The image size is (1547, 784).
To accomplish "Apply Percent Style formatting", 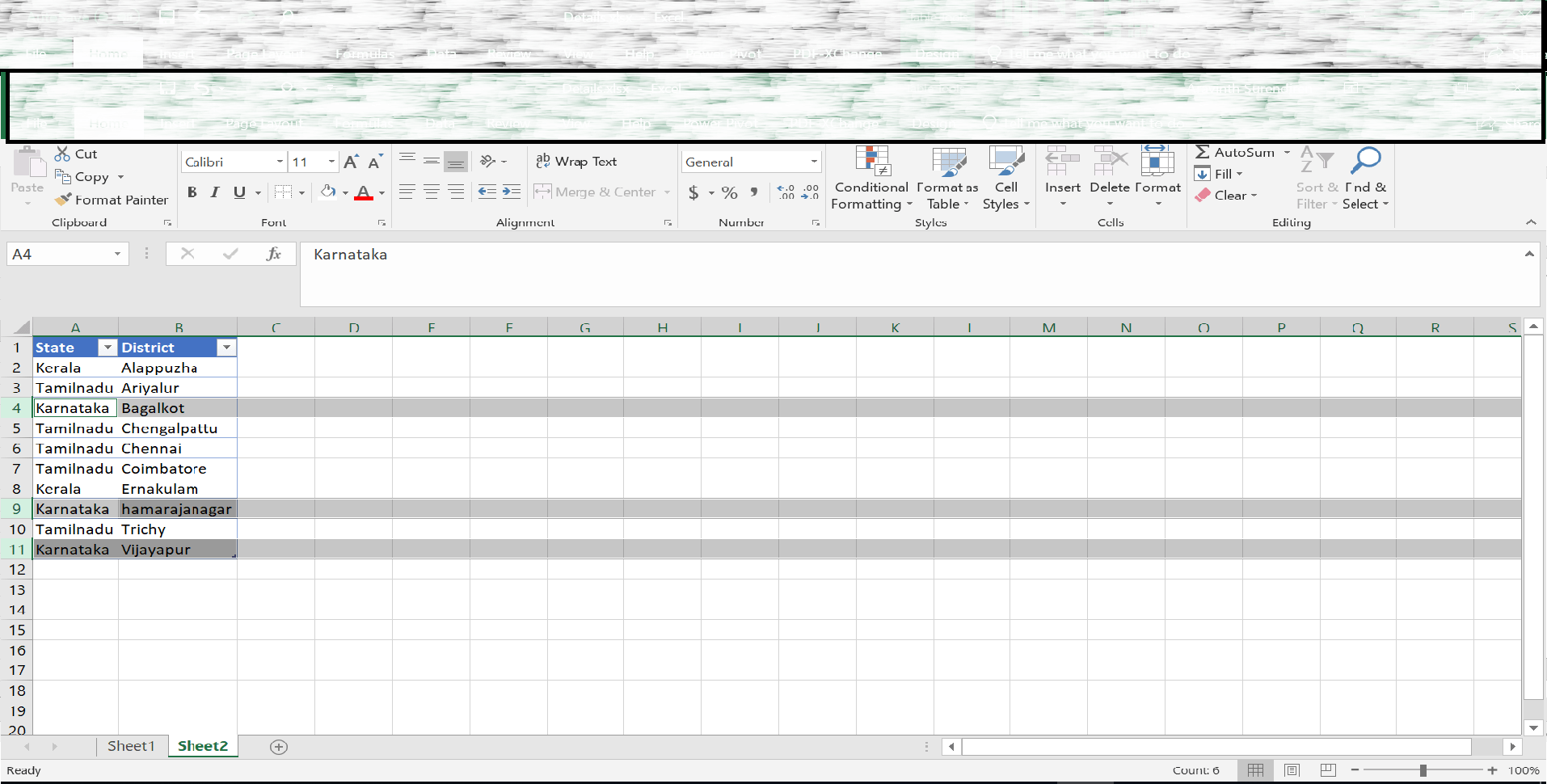I will point(730,192).
